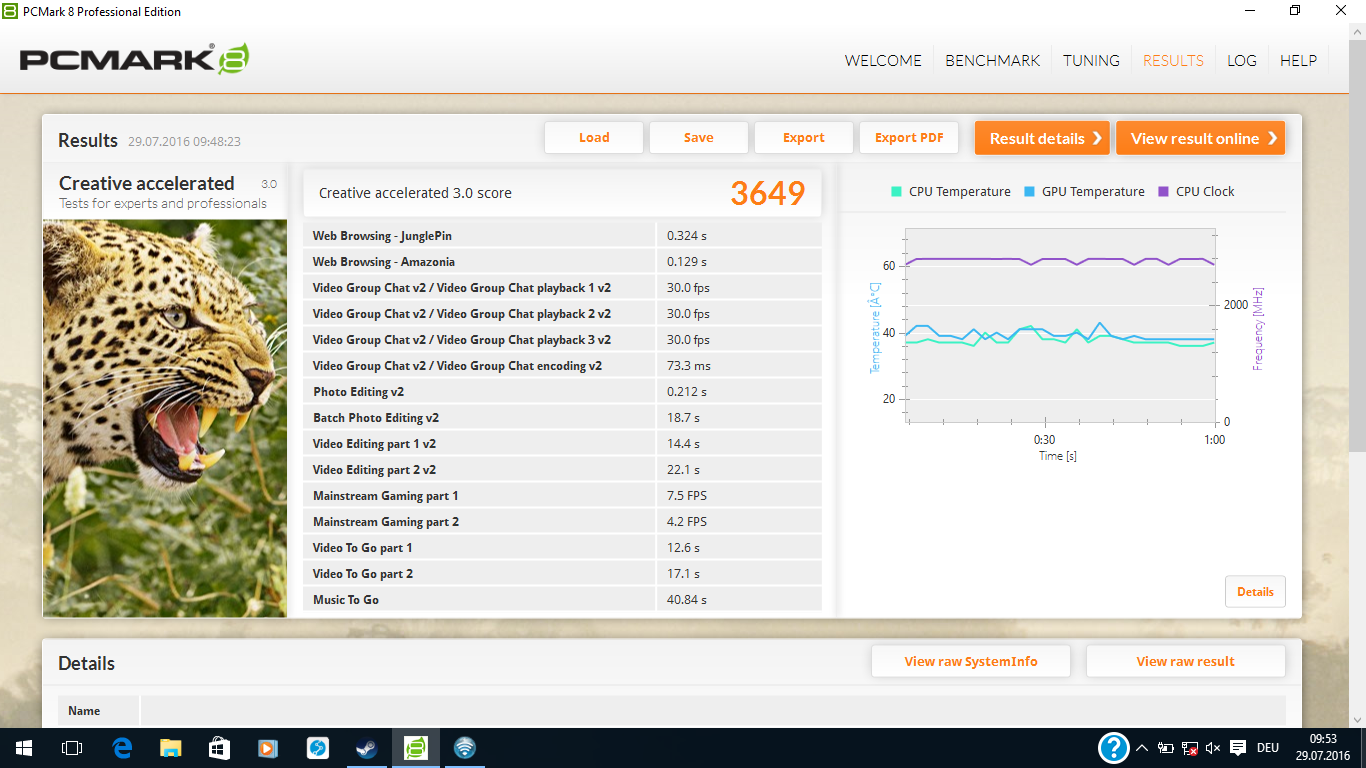This screenshot has width=1366, height=768.
Task: Open File Explorer from the taskbar
Action: coord(171,748)
